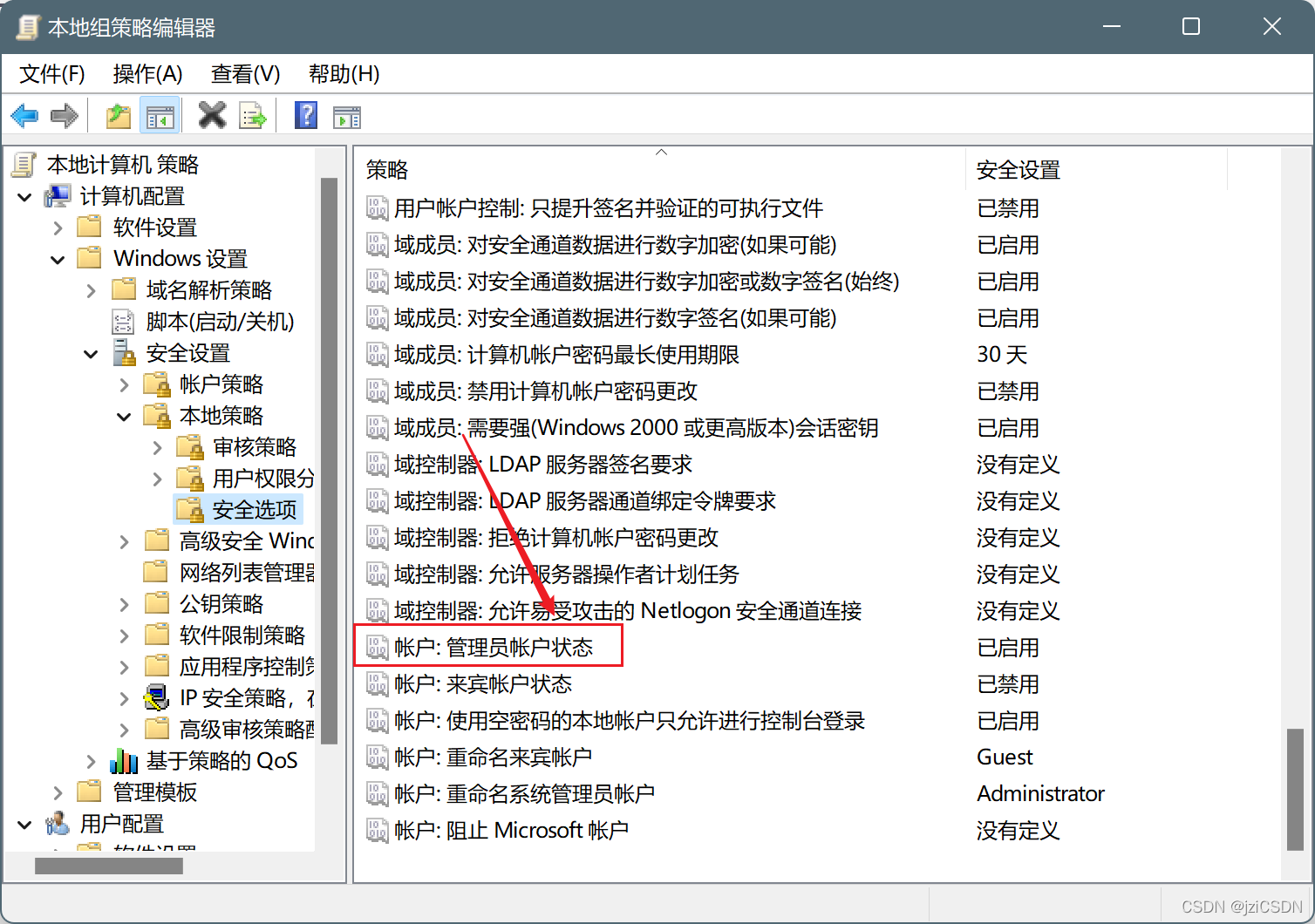Viewport: 1315px width, 924px height.
Task: Click the Back arrow toolbar icon
Action: click(x=24, y=115)
